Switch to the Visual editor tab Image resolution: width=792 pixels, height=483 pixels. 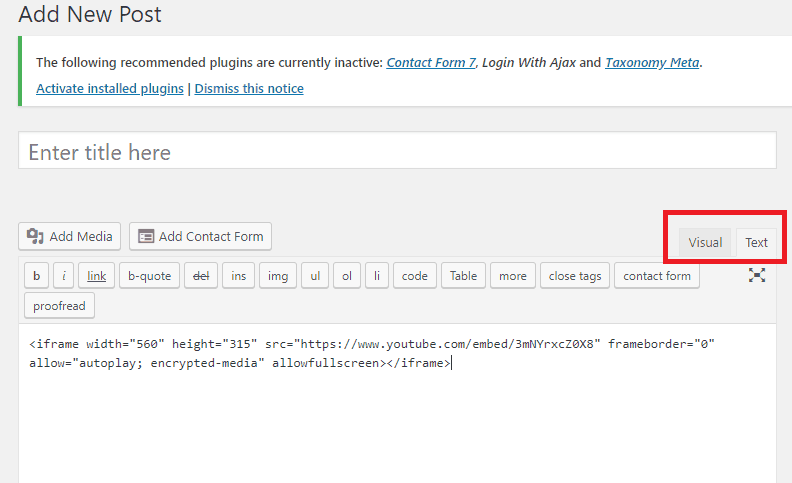(x=705, y=243)
